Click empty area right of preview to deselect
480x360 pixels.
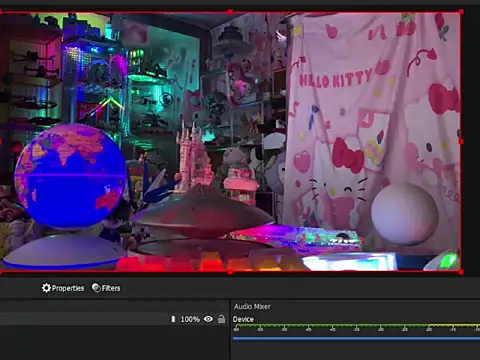tap(471, 142)
